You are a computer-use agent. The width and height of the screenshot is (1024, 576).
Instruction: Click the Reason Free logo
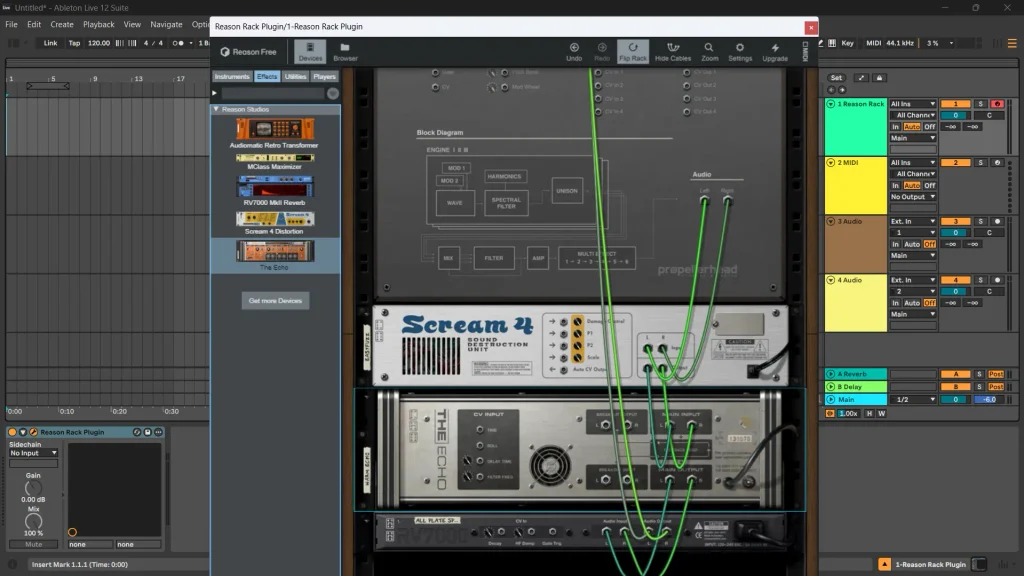[248, 52]
